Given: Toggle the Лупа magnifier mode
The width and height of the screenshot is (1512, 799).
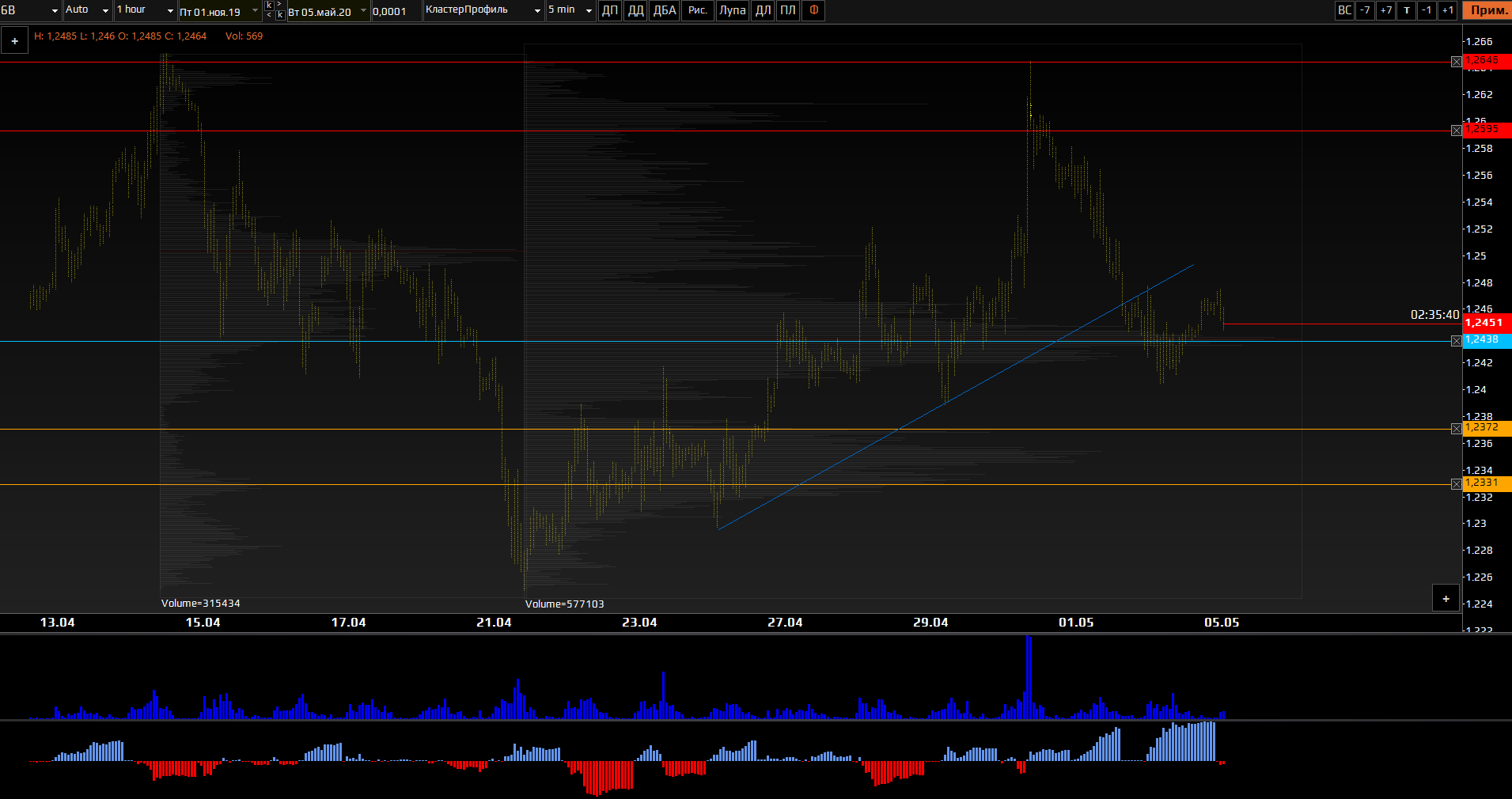Looking at the screenshot, I should click(x=732, y=10).
